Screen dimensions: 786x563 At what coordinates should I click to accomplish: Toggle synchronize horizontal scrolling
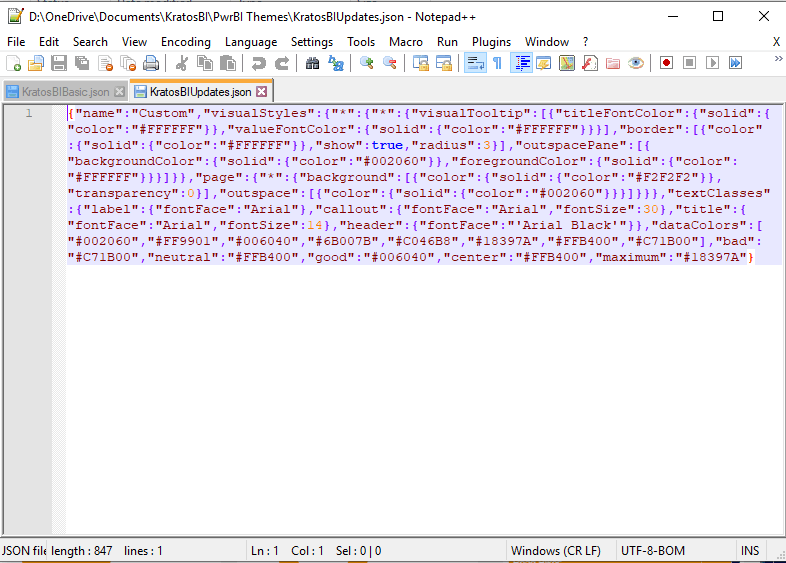tap(444, 63)
